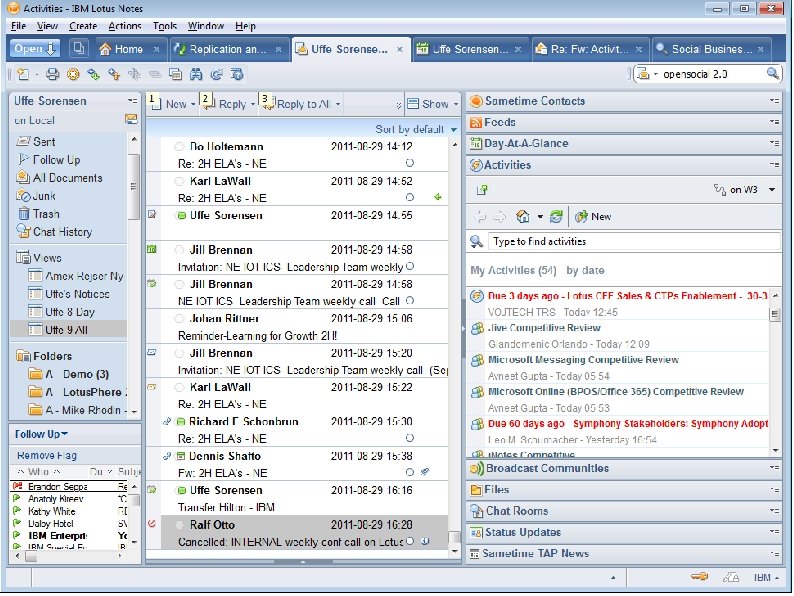Open the Create menu
Screen dimensions: 794x596
tap(83, 26)
